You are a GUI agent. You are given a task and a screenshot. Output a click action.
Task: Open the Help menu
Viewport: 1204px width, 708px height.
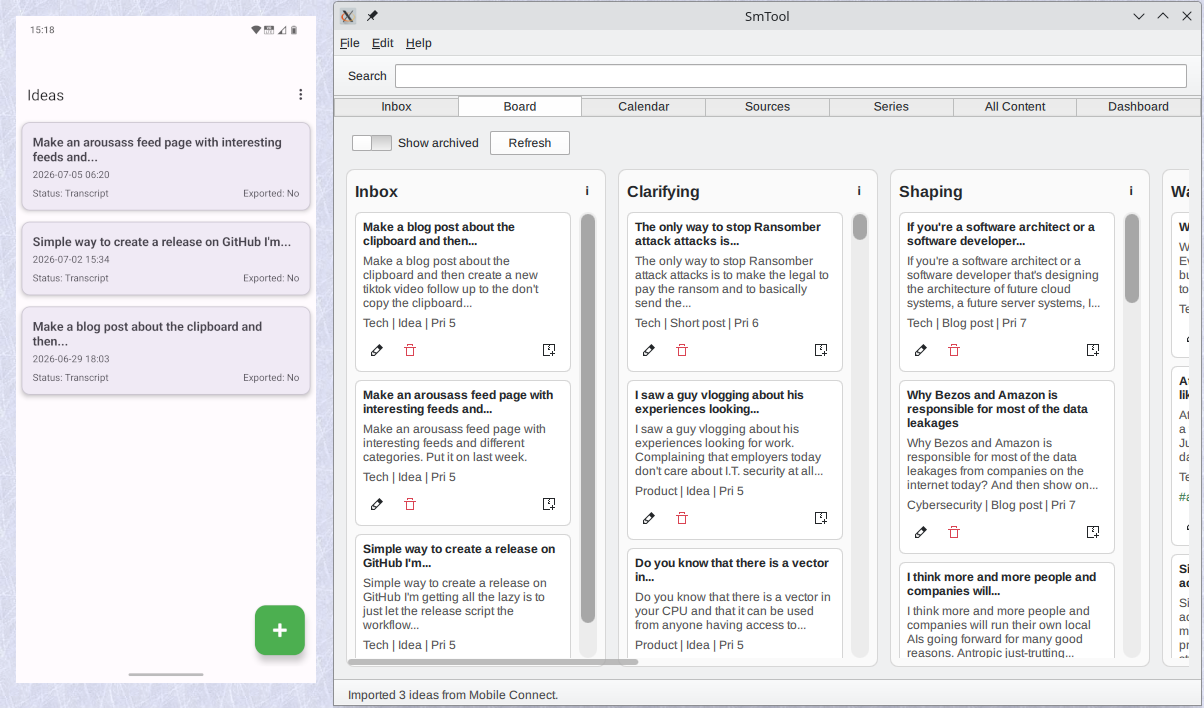click(x=419, y=43)
